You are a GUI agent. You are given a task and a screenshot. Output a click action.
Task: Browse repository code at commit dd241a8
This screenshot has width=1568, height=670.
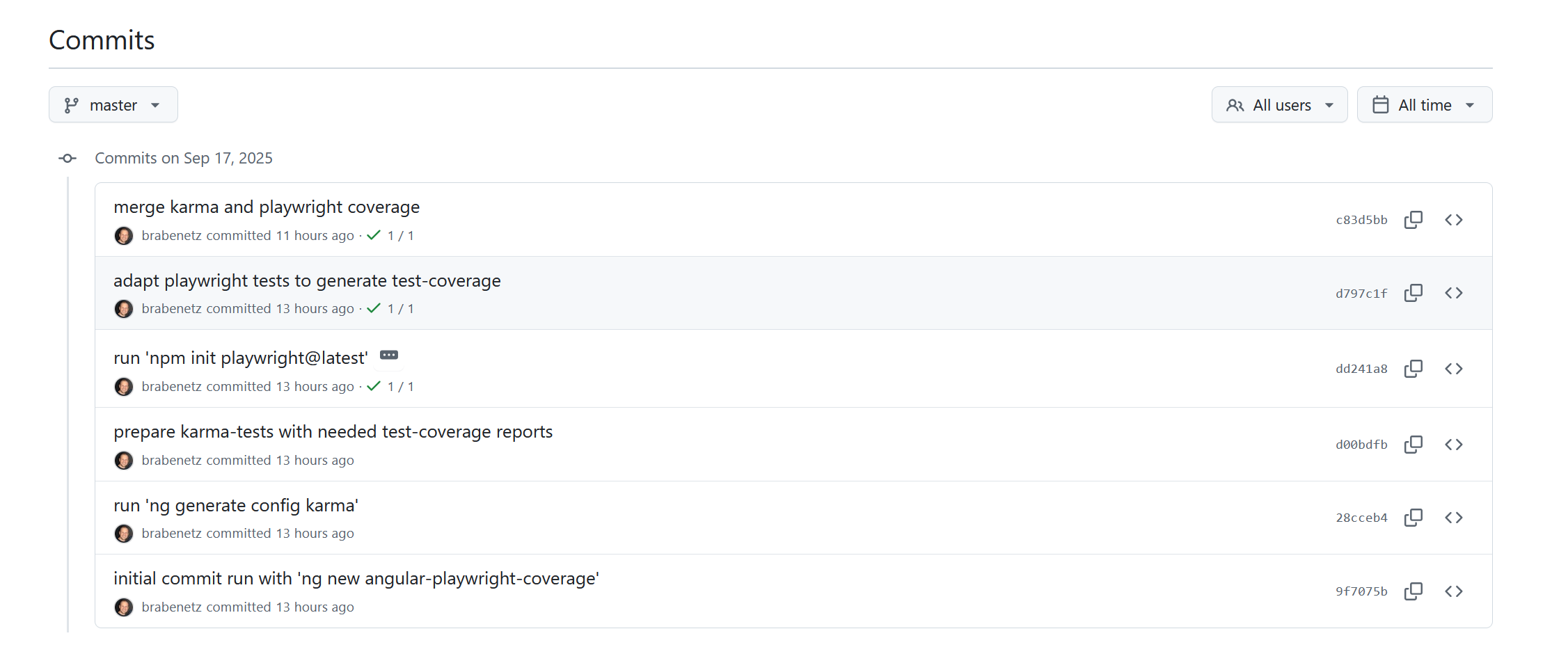(x=1453, y=369)
